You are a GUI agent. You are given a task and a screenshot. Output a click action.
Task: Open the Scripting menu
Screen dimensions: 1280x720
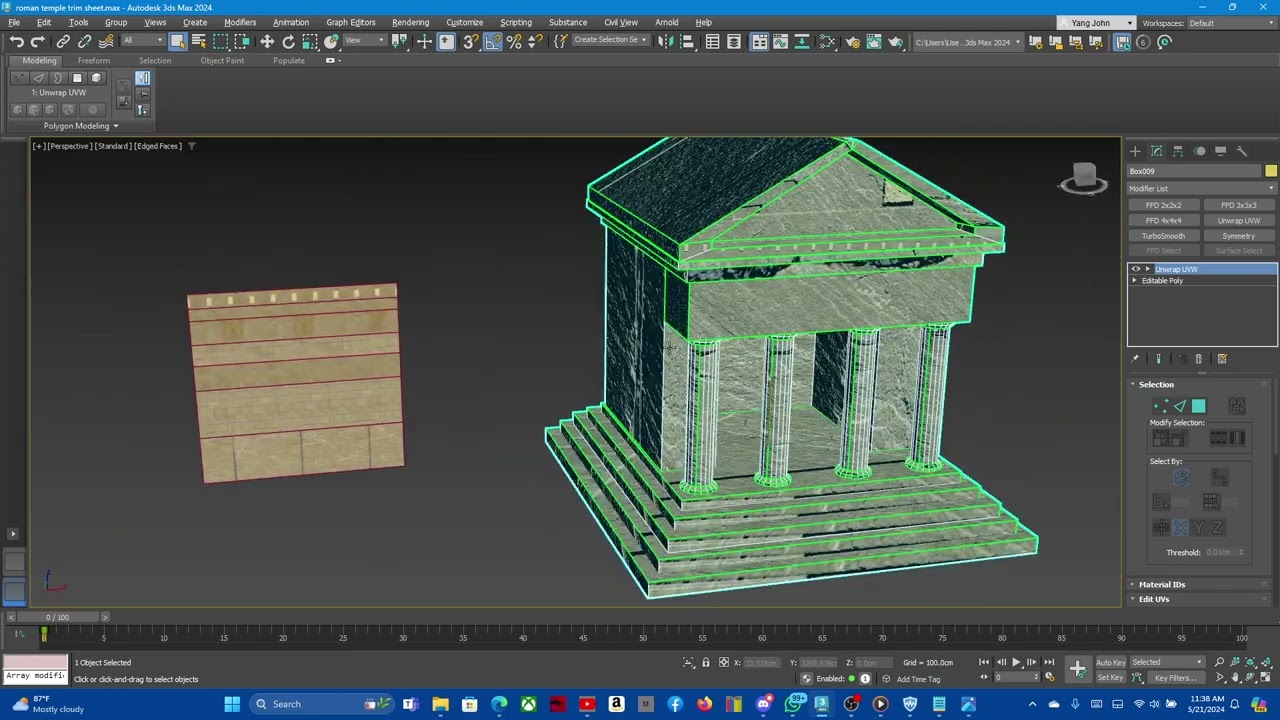[516, 22]
